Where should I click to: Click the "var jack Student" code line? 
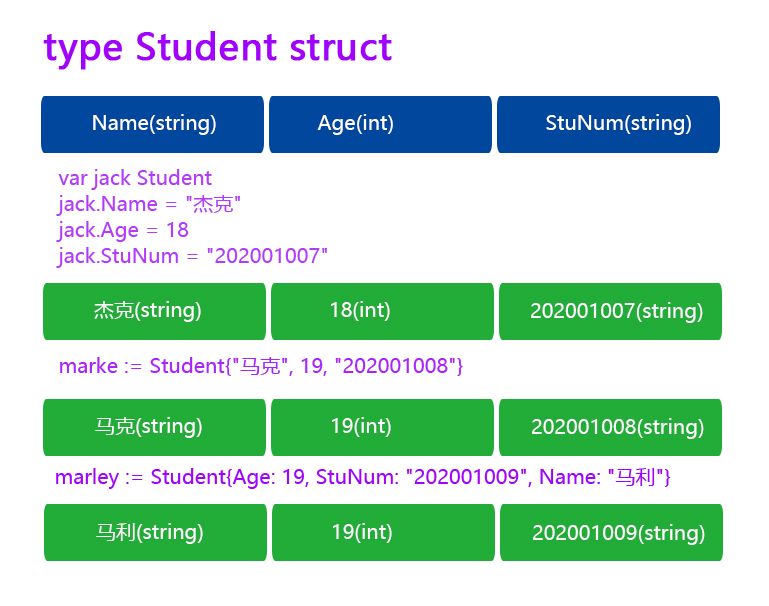(135, 178)
